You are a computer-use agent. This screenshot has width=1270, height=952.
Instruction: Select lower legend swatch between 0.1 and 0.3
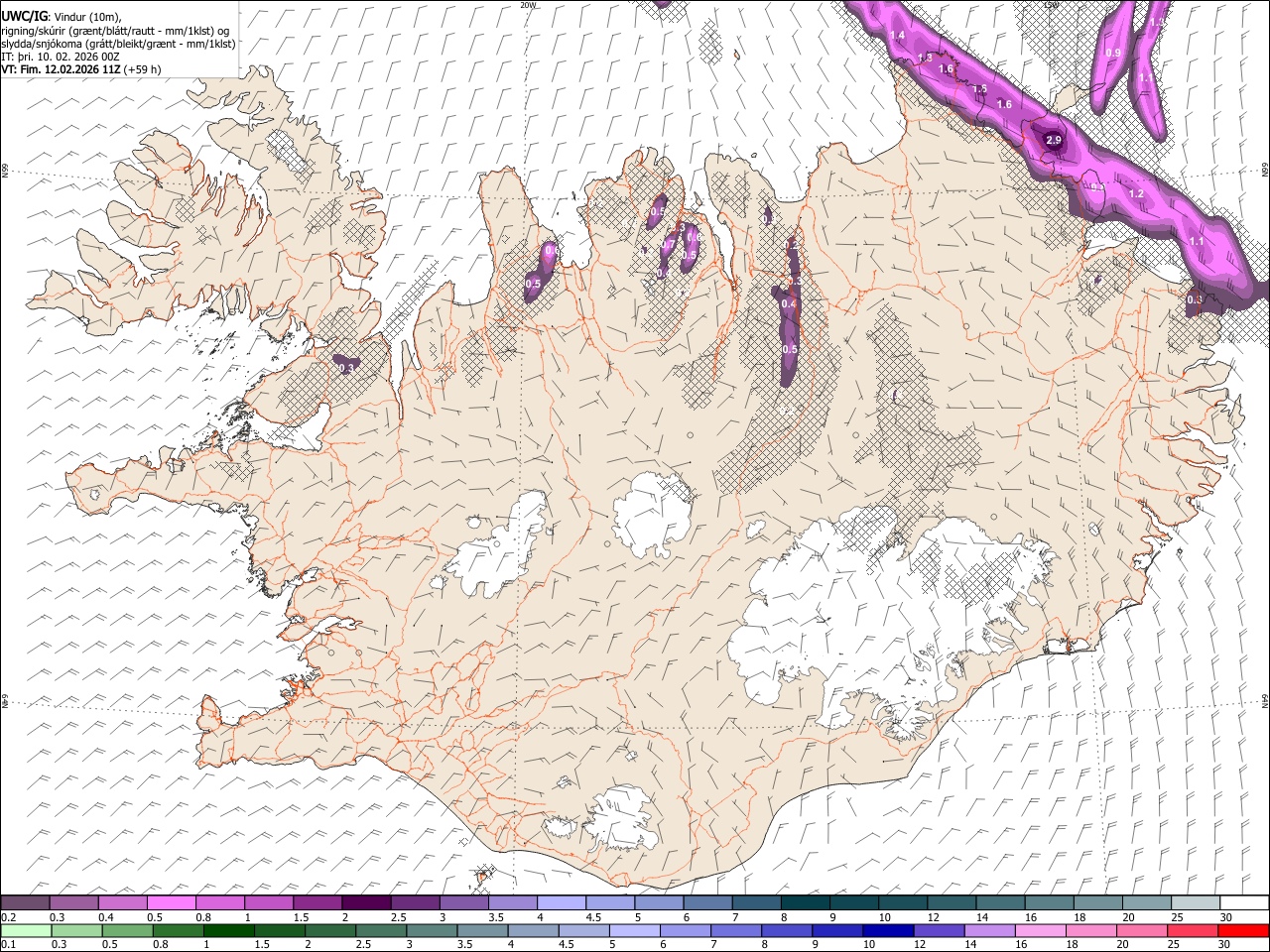[26, 930]
